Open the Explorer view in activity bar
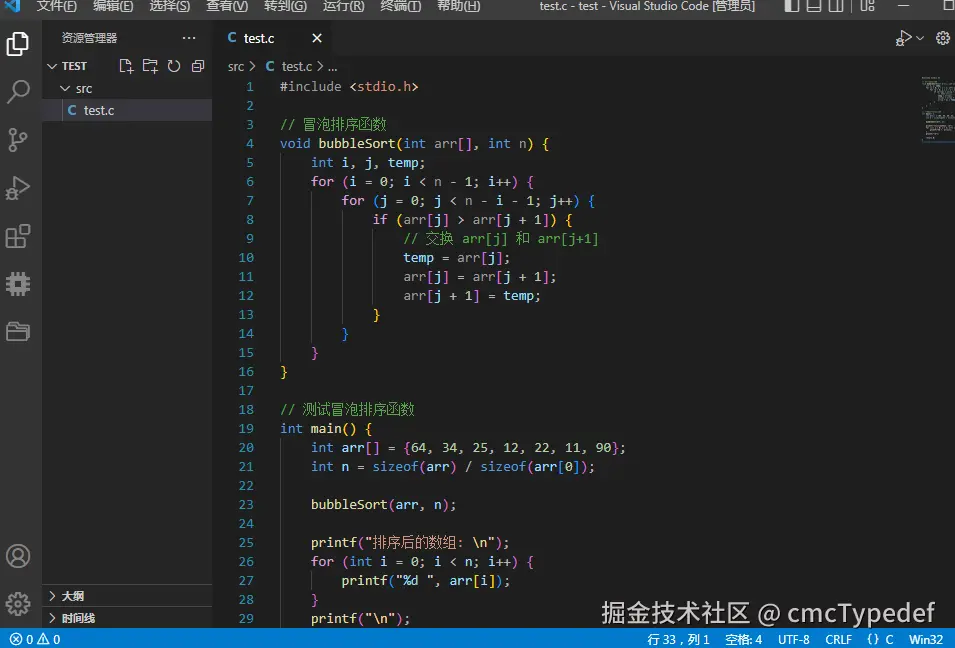The height and width of the screenshot is (648, 955). [18, 44]
